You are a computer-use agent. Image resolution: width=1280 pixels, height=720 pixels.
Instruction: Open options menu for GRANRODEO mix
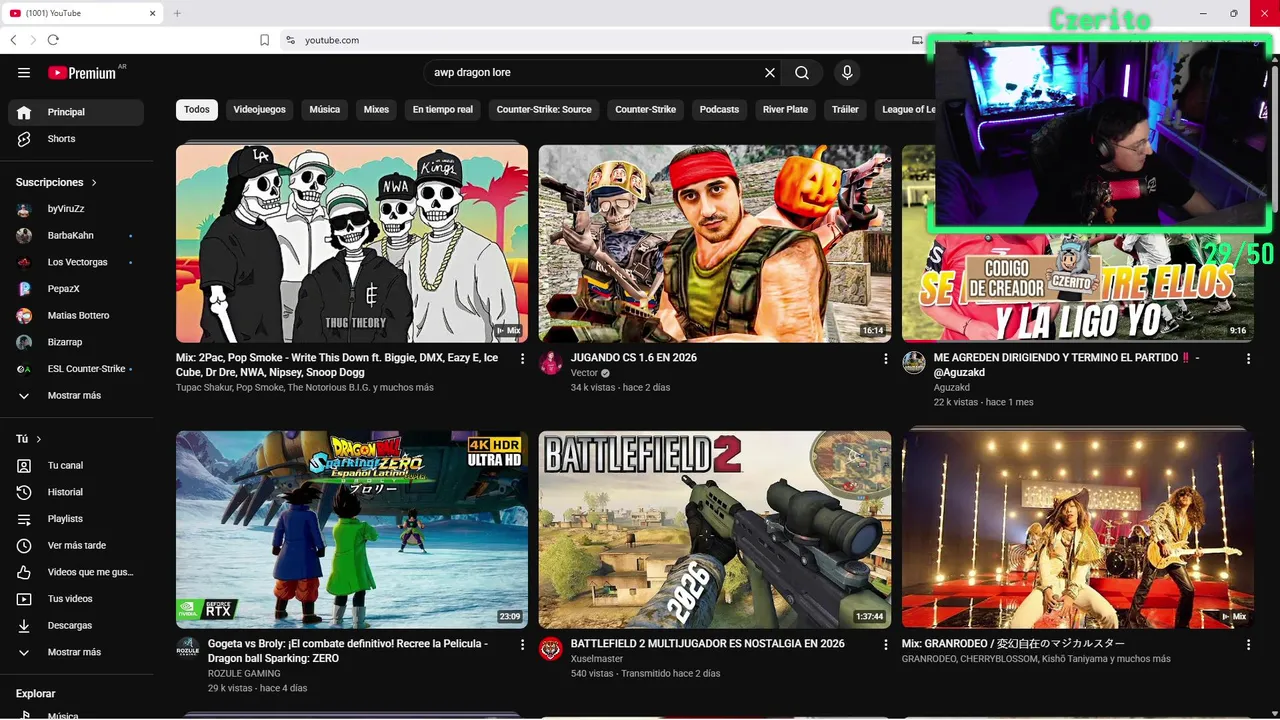click(1248, 645)
